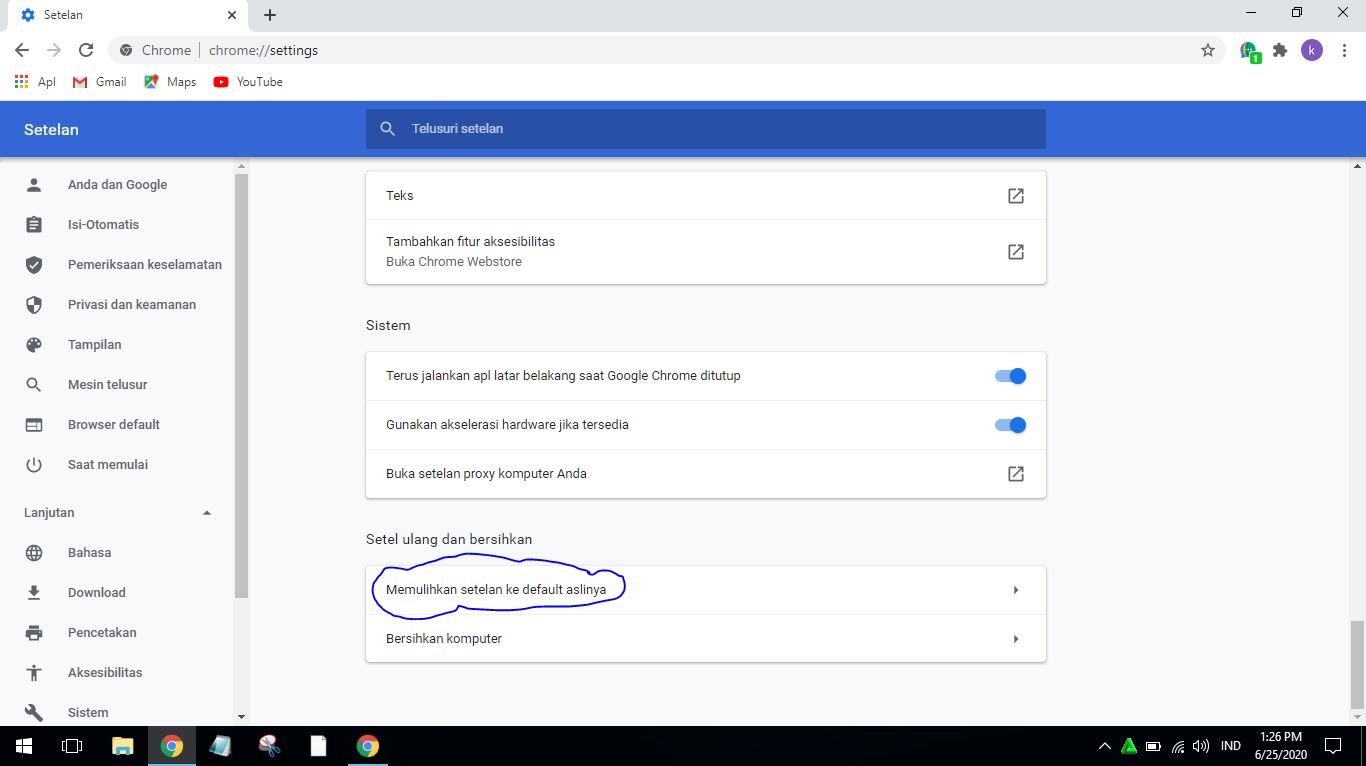Collapse the Lanjutan section
This screenshot has height=766, width=1366.
pyautogui.click(x=207, y=513)
